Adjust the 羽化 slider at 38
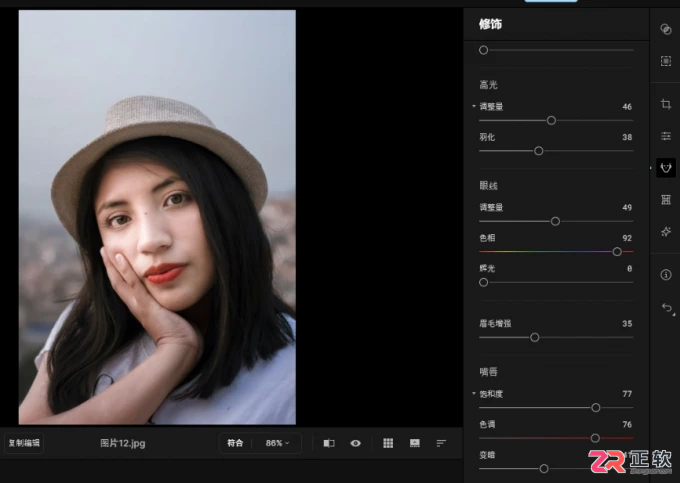The image size is (680, 483). [539, 151]
